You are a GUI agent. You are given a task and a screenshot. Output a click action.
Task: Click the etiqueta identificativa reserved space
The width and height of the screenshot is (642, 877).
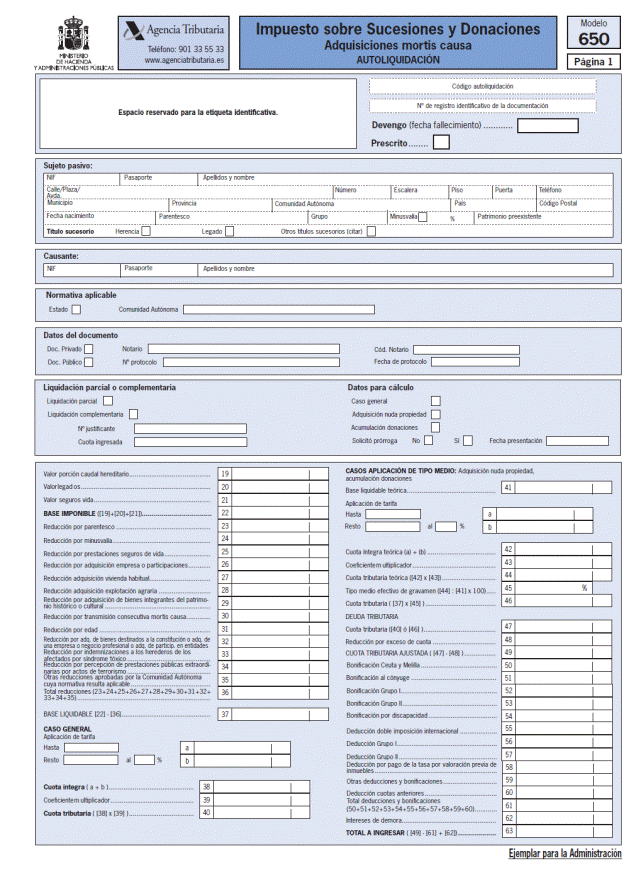pyautogui.click(x=198, y=113)
